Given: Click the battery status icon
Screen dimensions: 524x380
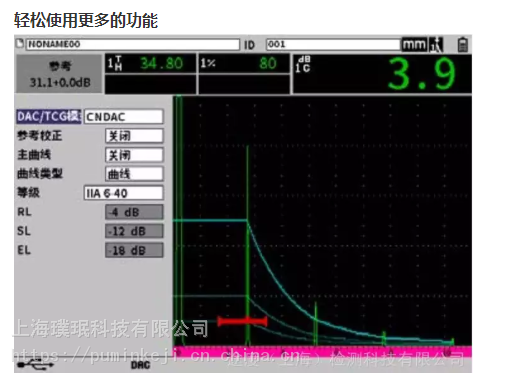Looking at the screenshot, I should click(x=463, y=44).
